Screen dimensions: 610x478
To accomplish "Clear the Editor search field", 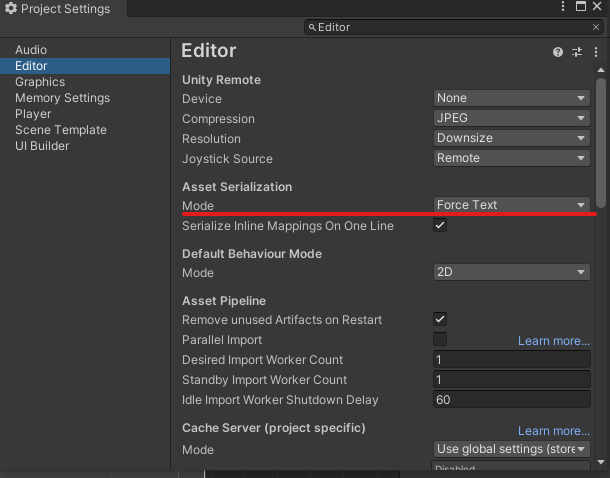I will tap(596, 27).
